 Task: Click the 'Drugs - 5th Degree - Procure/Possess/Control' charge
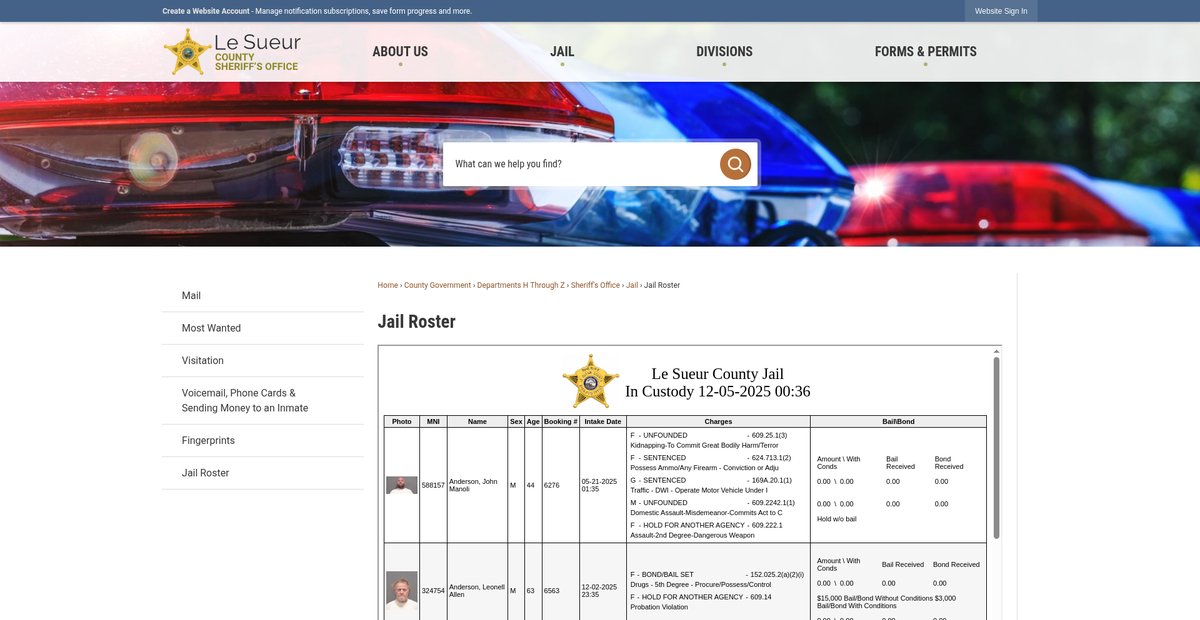(701, 584)
